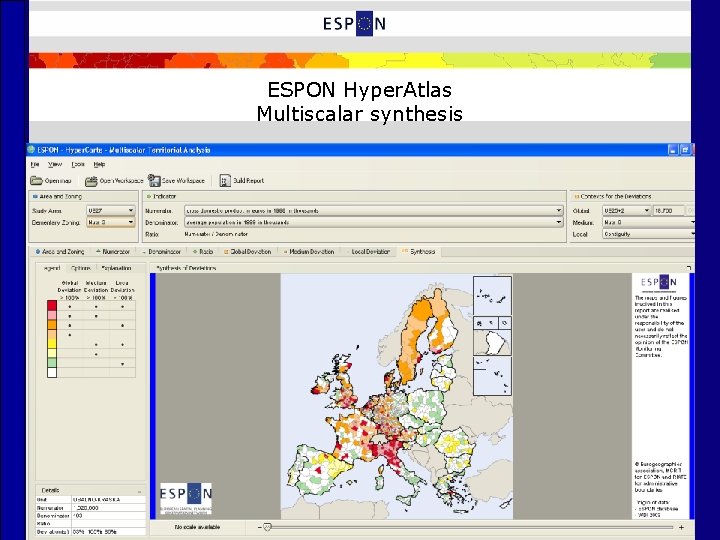
Task: Switch to the Ratio tab
Action: tap(203, 252)
